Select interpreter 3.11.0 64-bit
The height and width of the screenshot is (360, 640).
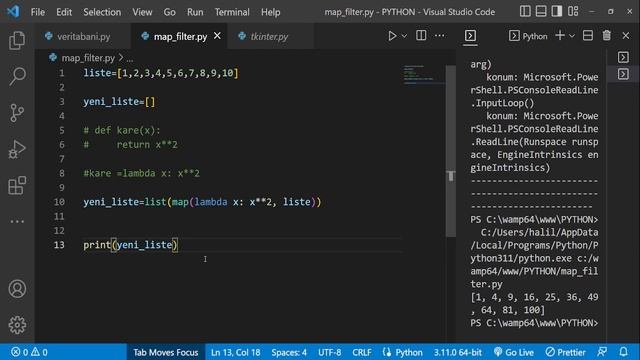[x=458, y=352]
